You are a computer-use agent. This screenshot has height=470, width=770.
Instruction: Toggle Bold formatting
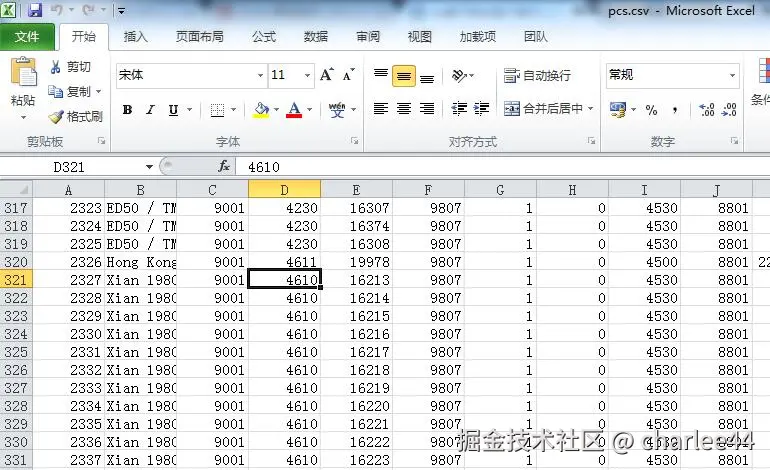(x=127, y=110)
